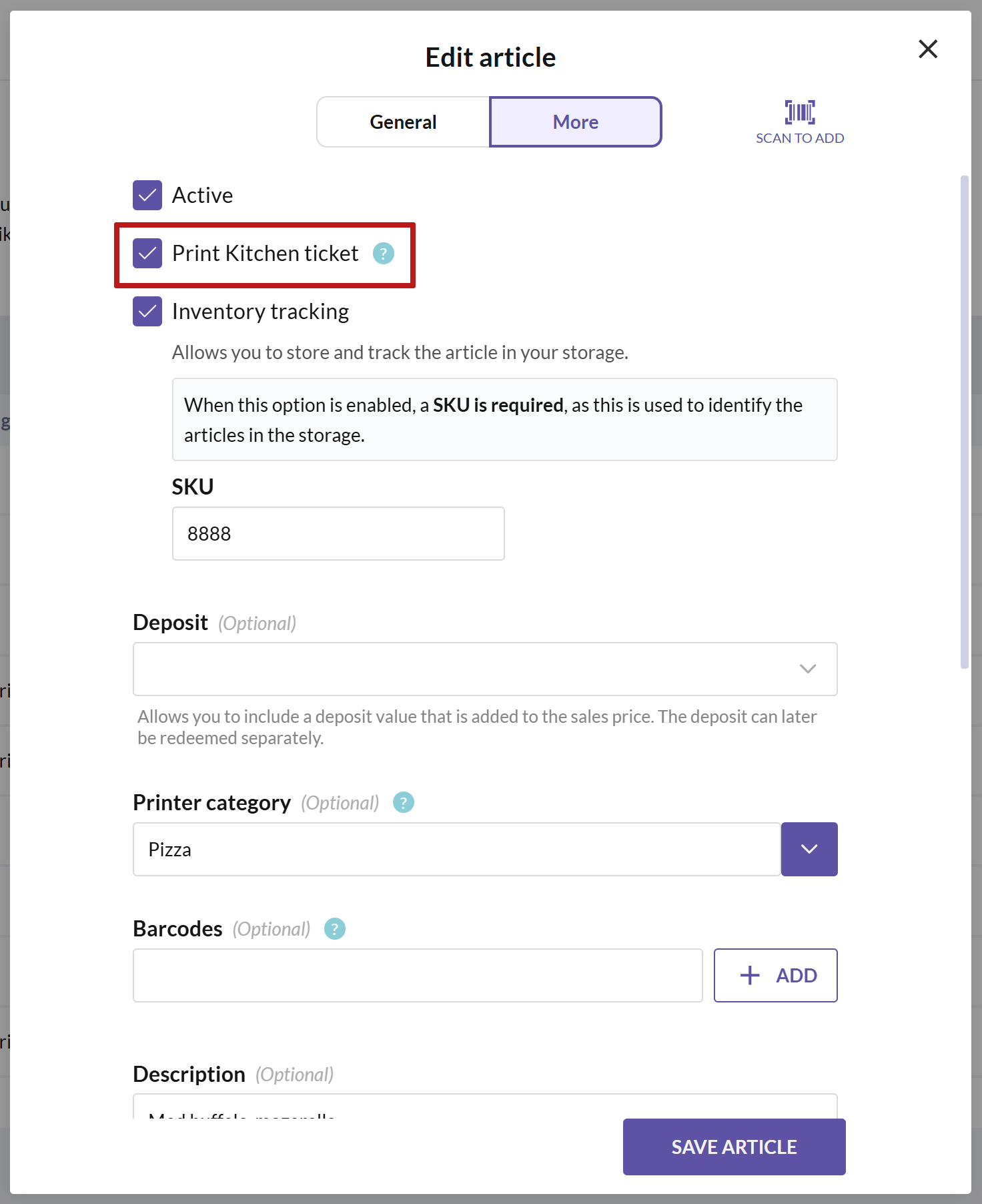Click the Description text area
This screenshot has width=982, height=1204.
(485, 1106)
